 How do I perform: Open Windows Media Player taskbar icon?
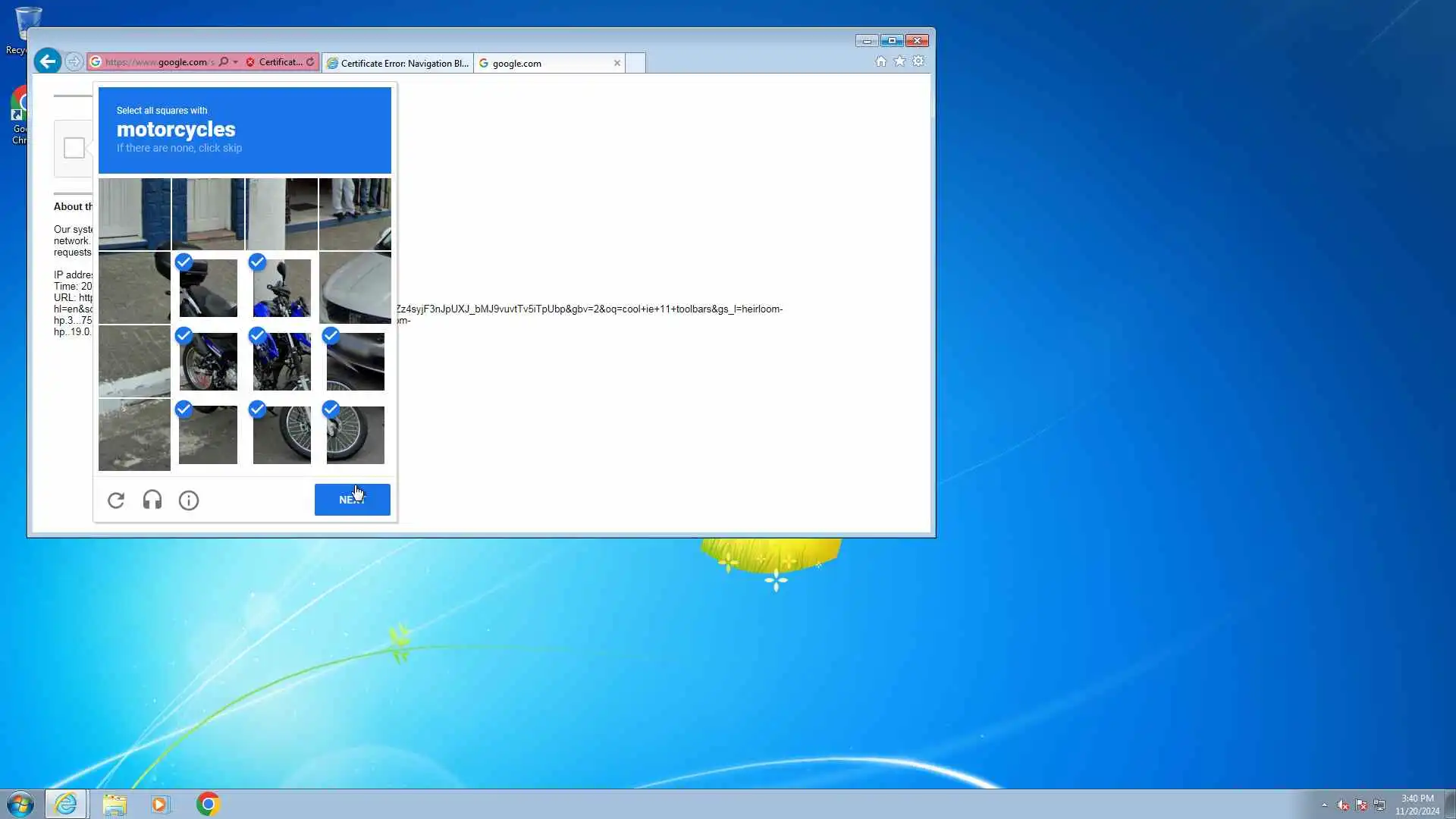tap(160, 804)
